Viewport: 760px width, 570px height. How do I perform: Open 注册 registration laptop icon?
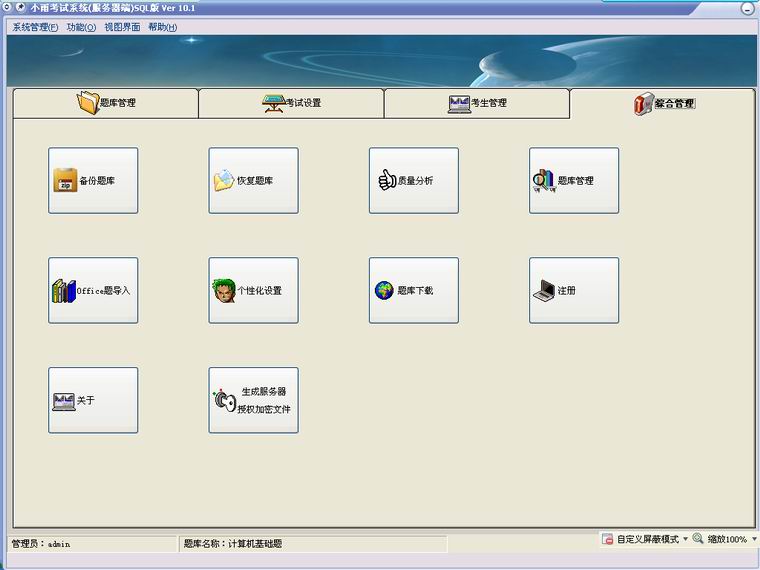[544, 291]
